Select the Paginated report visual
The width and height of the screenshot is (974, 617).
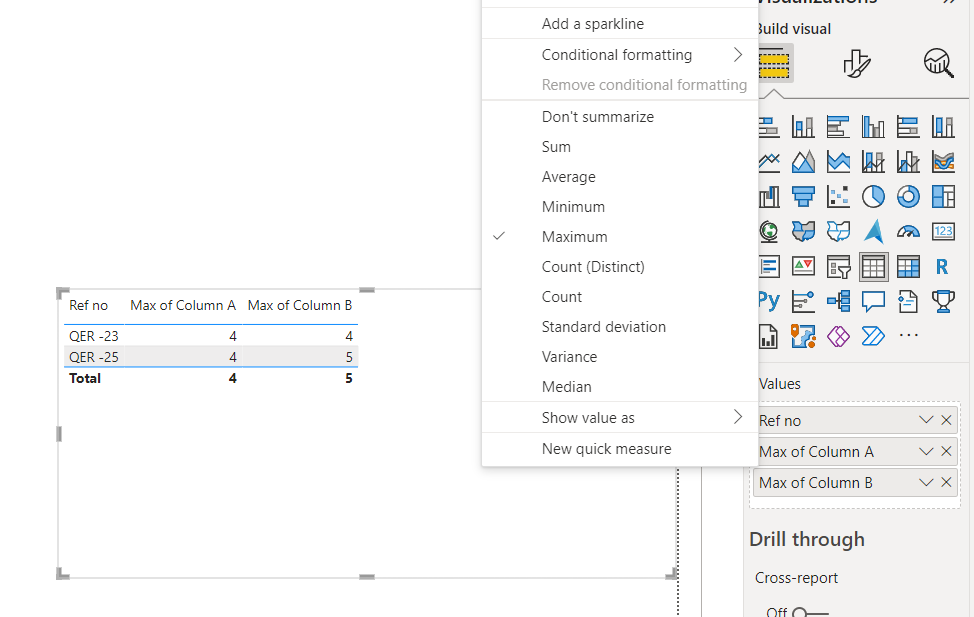(769, 336)
